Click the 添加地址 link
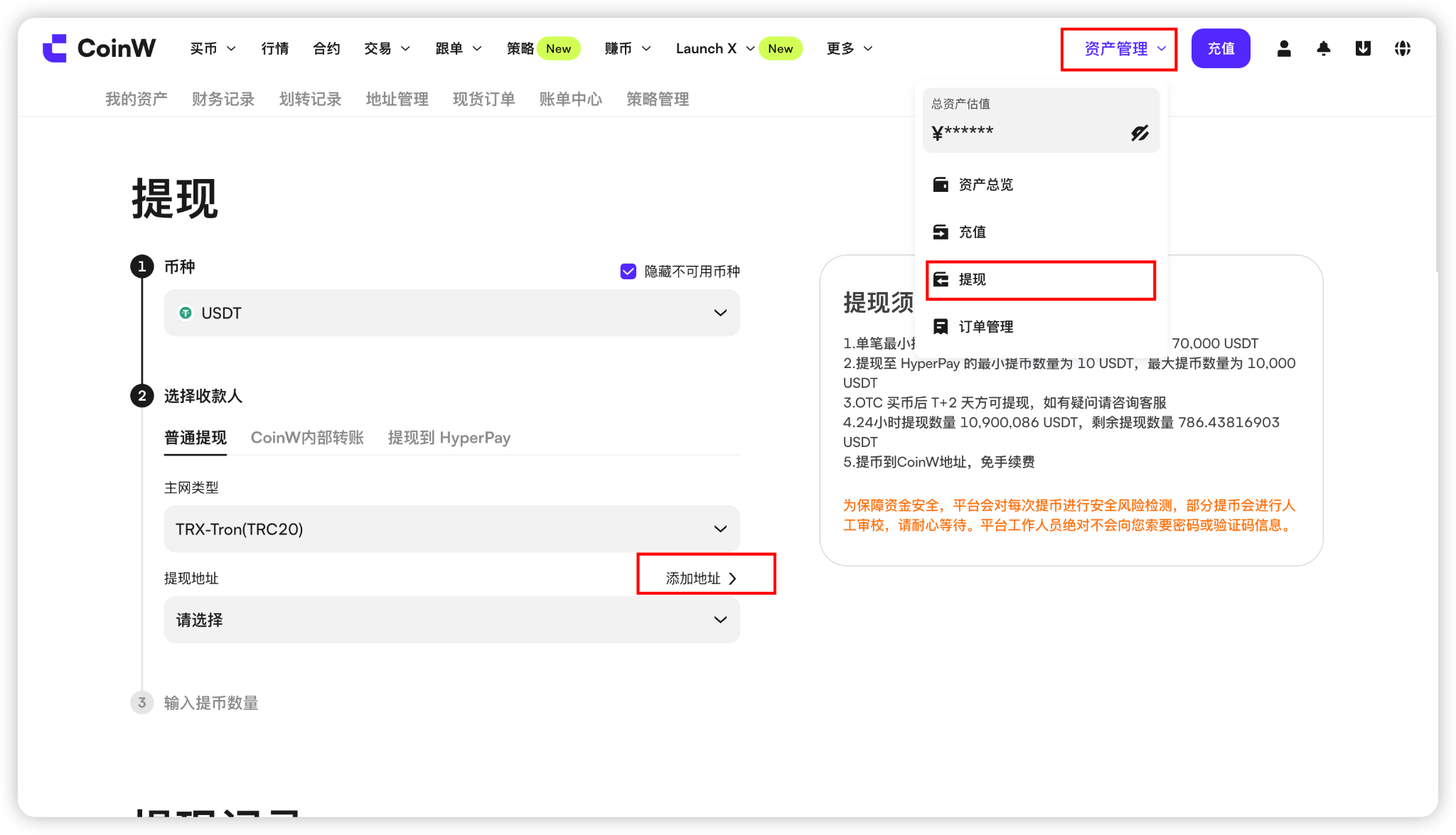 tap(701, 578)
